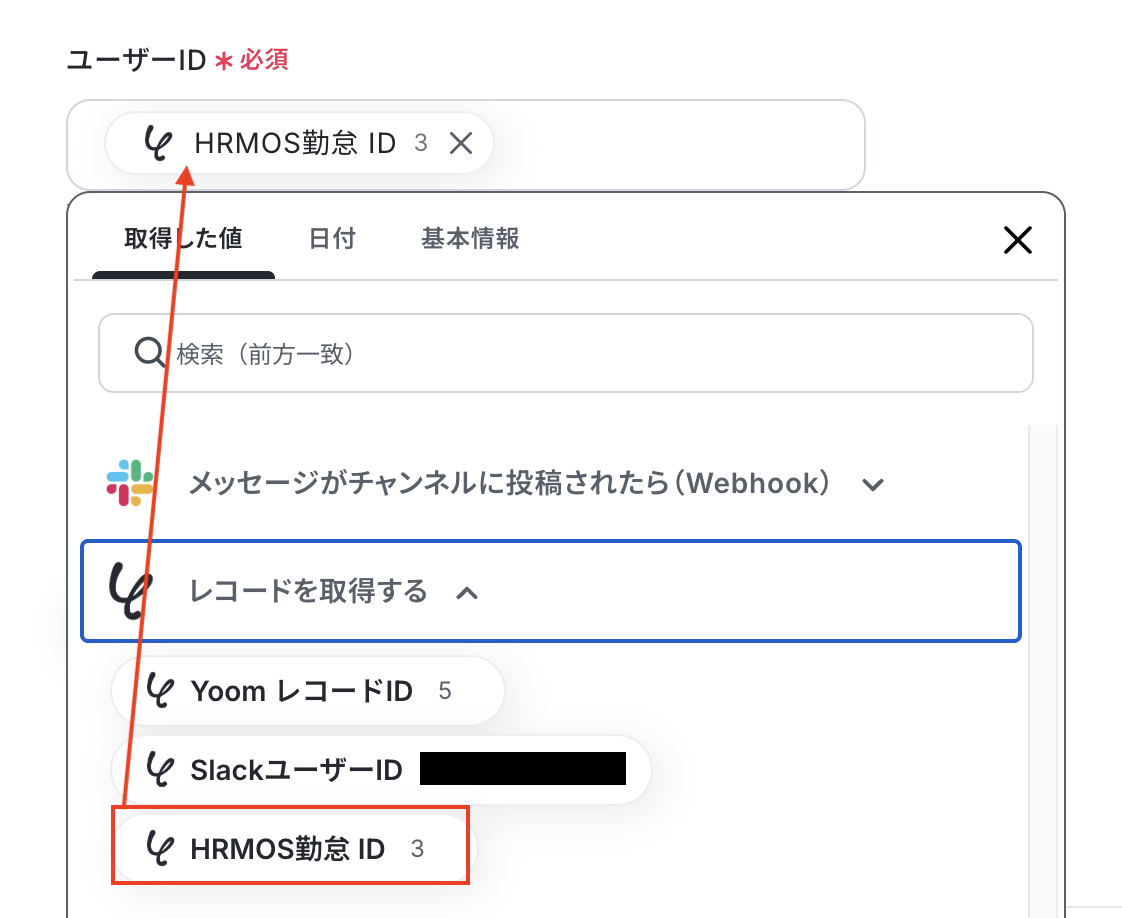Collapse レコードを取得する section chevron
Screen dimensions: 1122x918
point(467,592)
